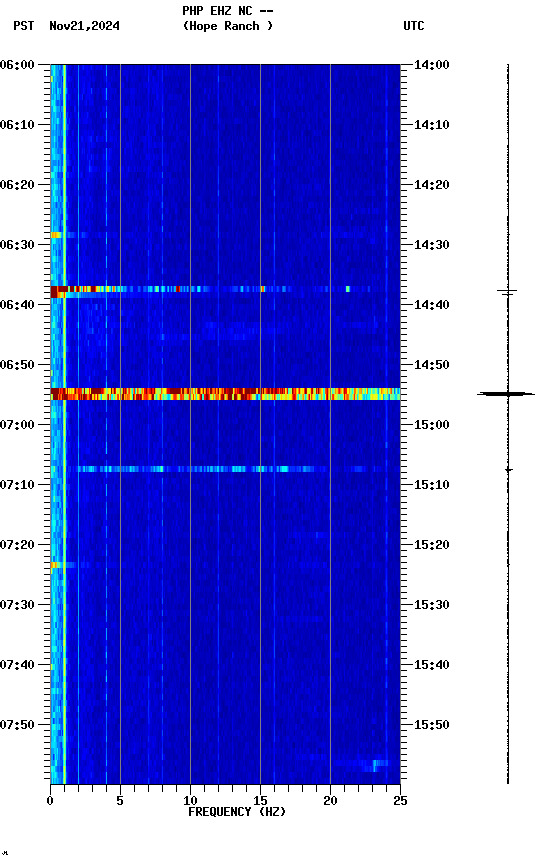The width and height of the screenshot is (552, 864).
Task: Click the 15:40 UTC time label
Action: tap(432, 665)
